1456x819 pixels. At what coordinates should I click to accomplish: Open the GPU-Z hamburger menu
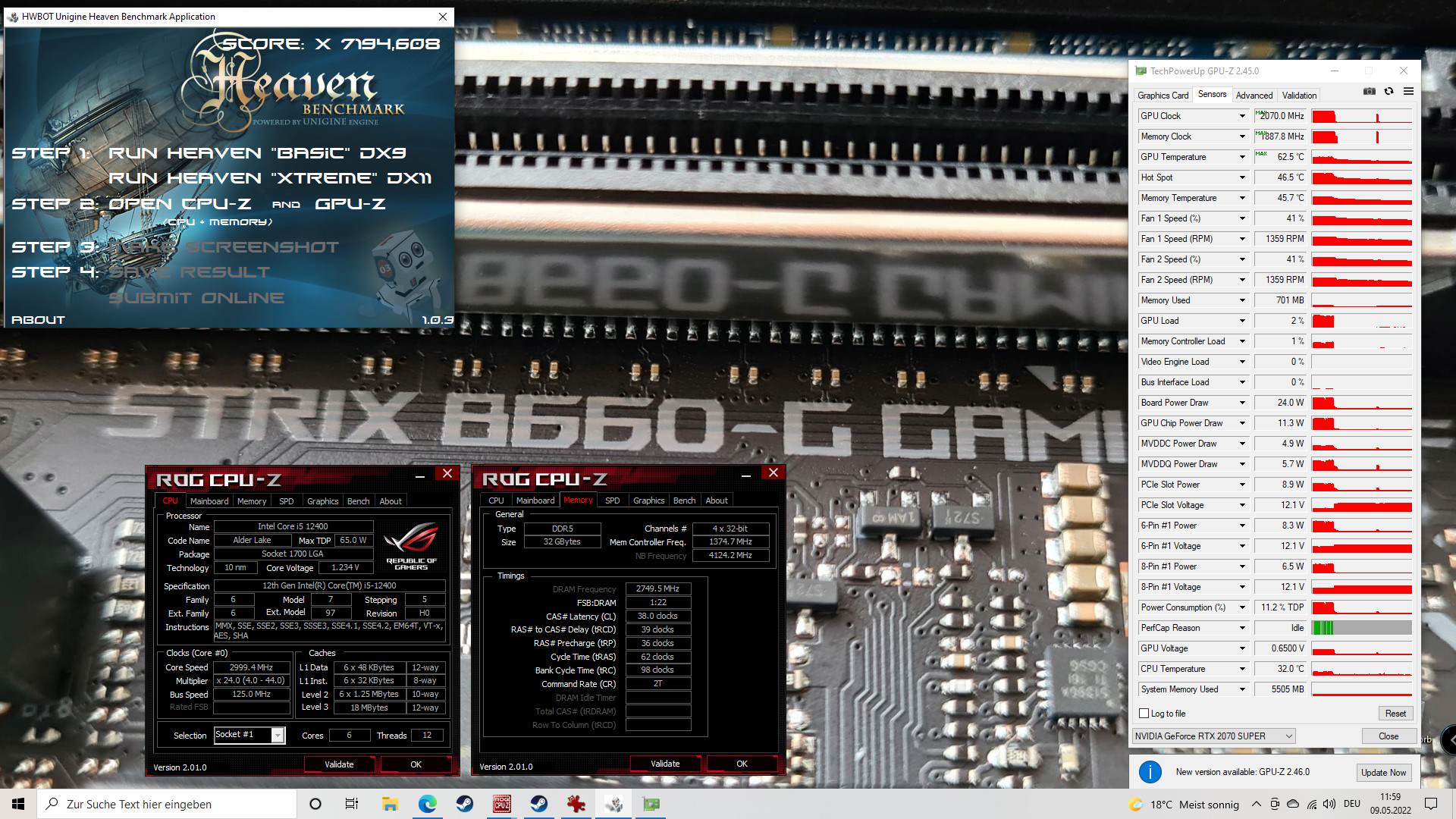1408,91
